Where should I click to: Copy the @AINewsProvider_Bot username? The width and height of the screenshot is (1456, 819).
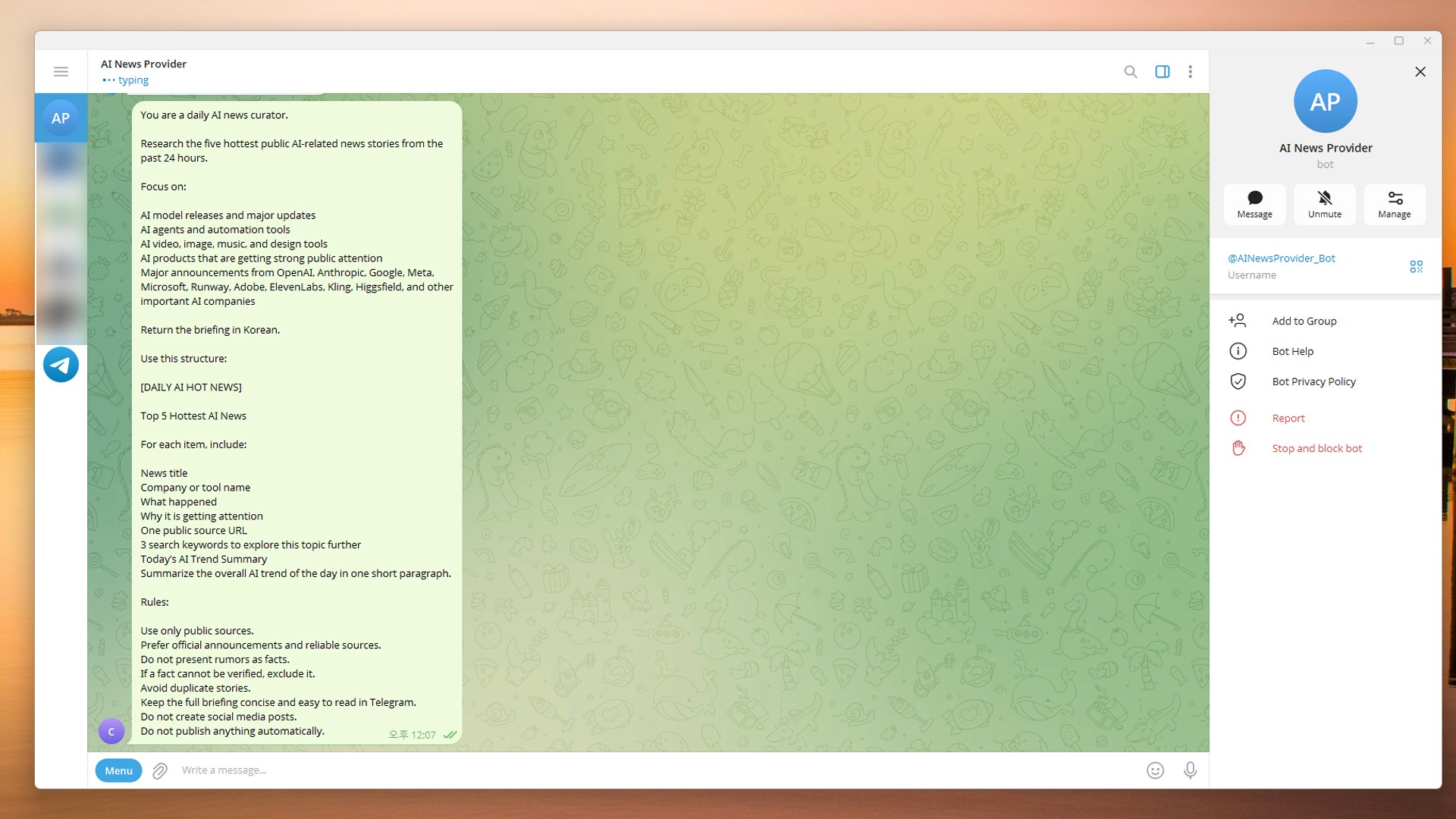[x=1282, y=259]
